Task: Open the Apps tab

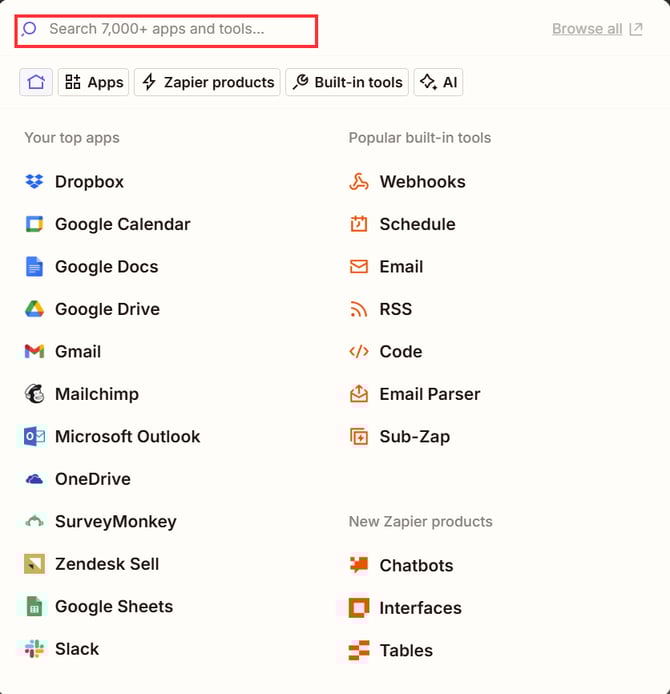Action: coord(93,82)
